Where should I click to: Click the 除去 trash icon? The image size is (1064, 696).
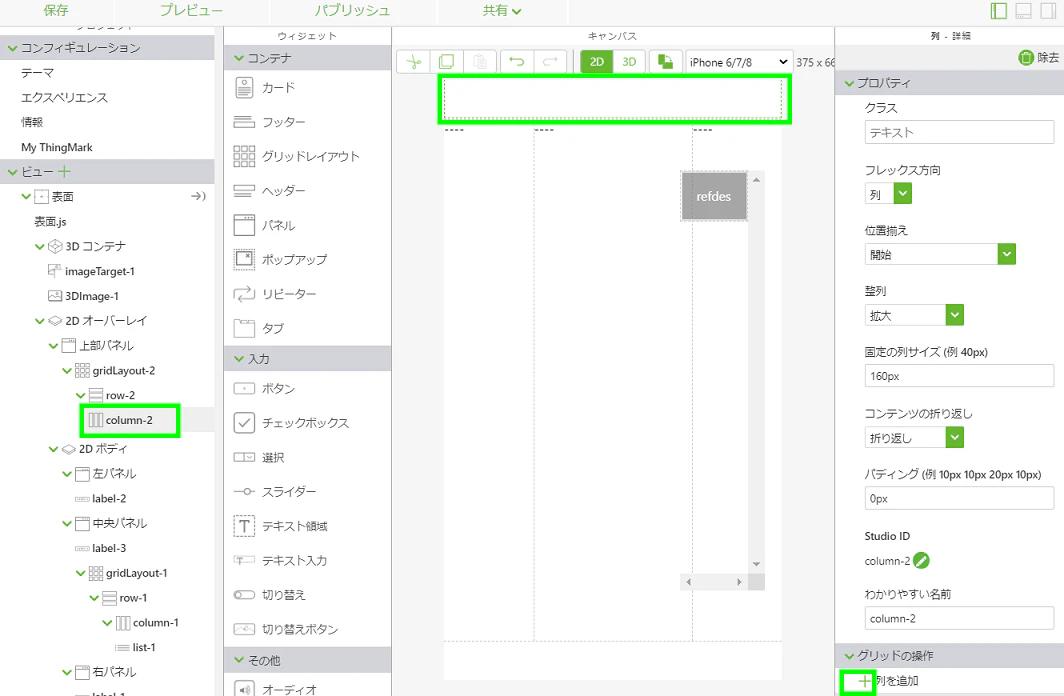coord(1026,58)
